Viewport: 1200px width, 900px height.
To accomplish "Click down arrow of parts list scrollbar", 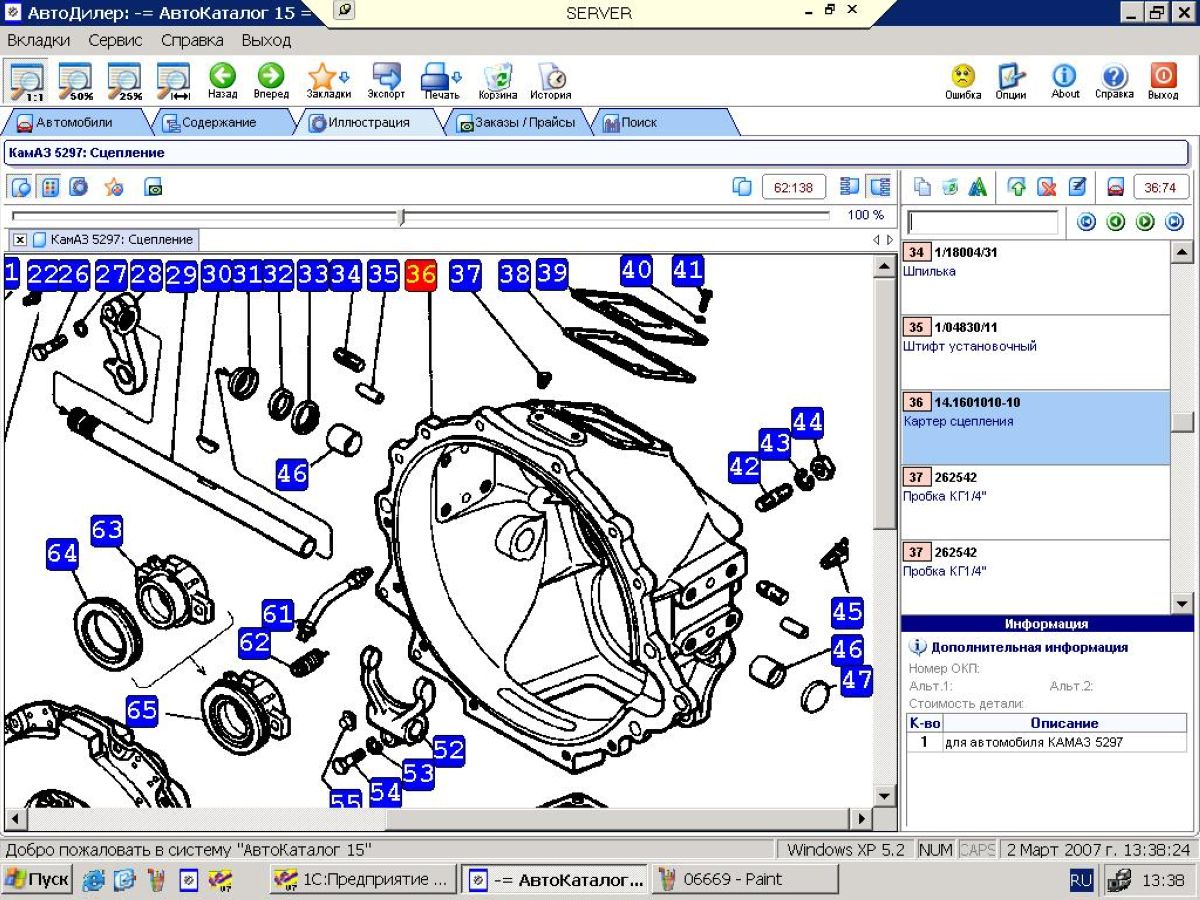I will 1182,603.
